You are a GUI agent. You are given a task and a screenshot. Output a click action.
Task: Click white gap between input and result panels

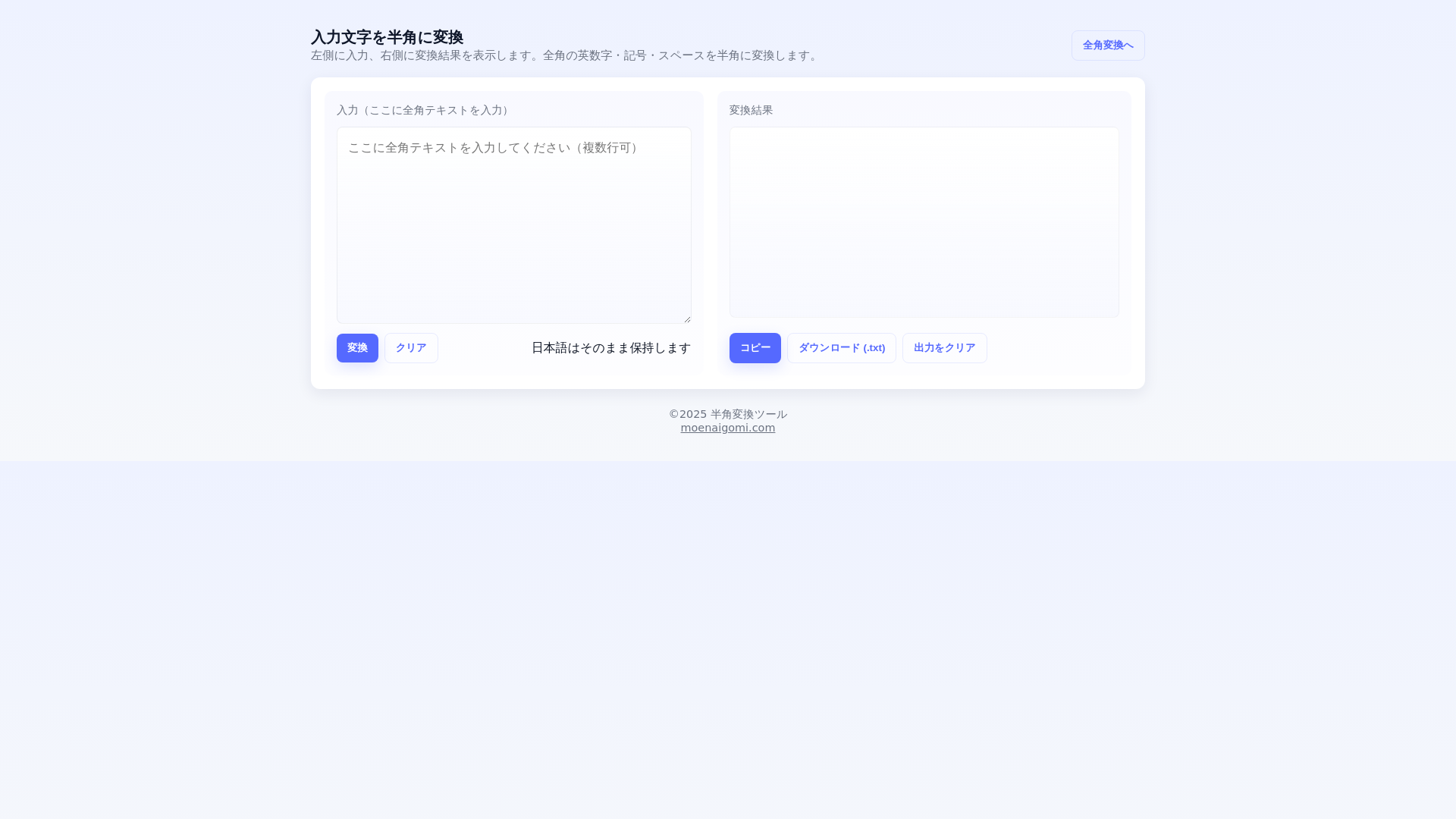point(711,227)
